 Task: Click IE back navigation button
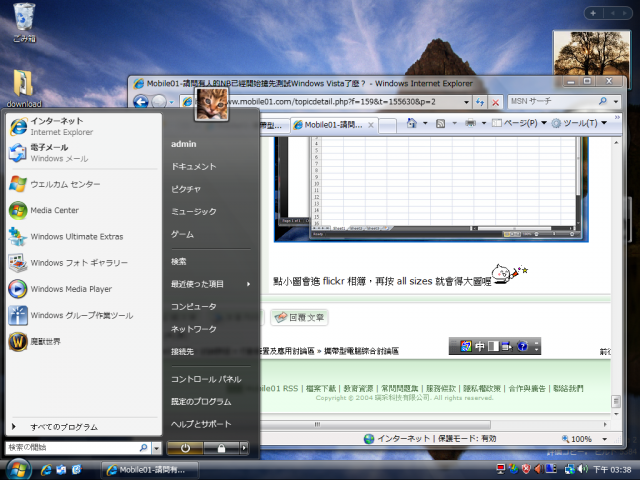(141, 101)
